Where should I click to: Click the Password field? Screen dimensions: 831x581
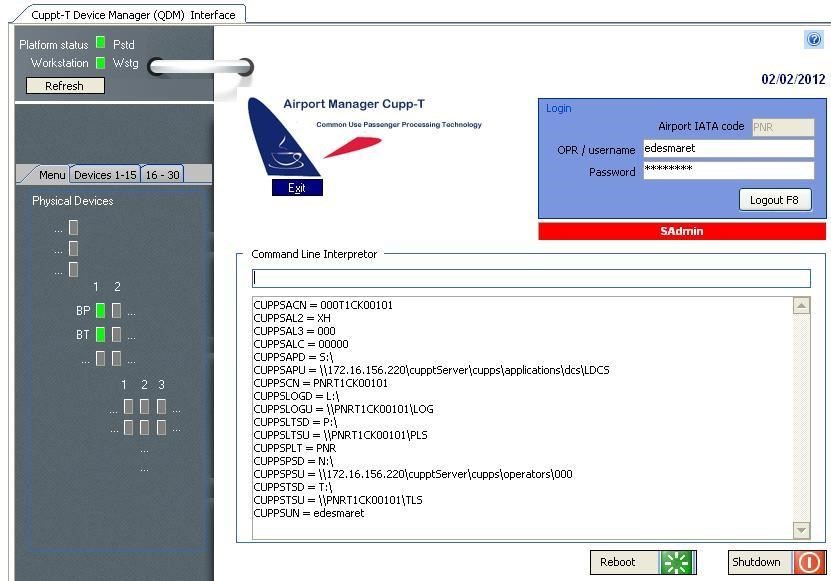point(727,170)
